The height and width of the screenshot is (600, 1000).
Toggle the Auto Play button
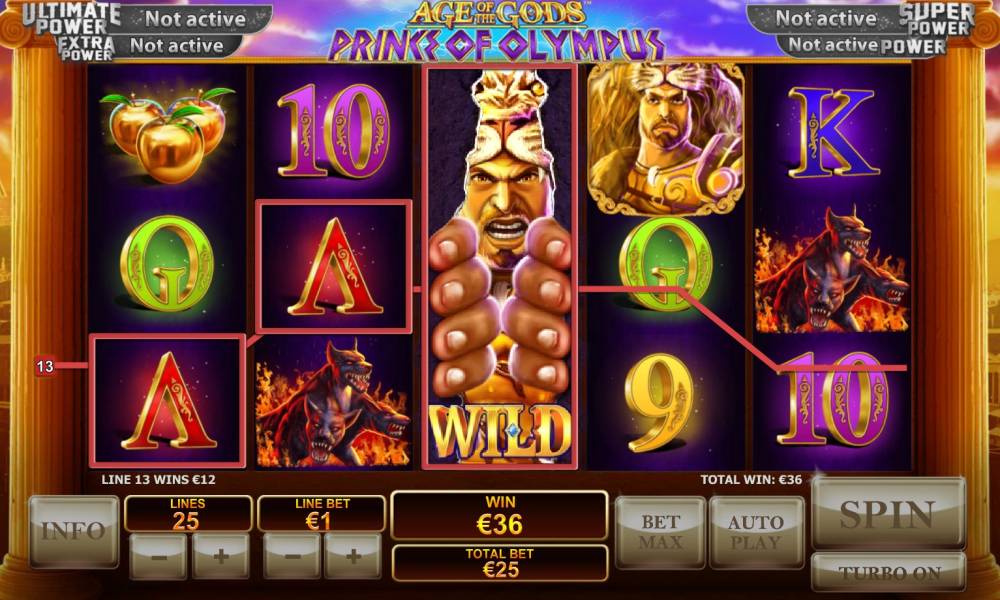tap(756, 532)
